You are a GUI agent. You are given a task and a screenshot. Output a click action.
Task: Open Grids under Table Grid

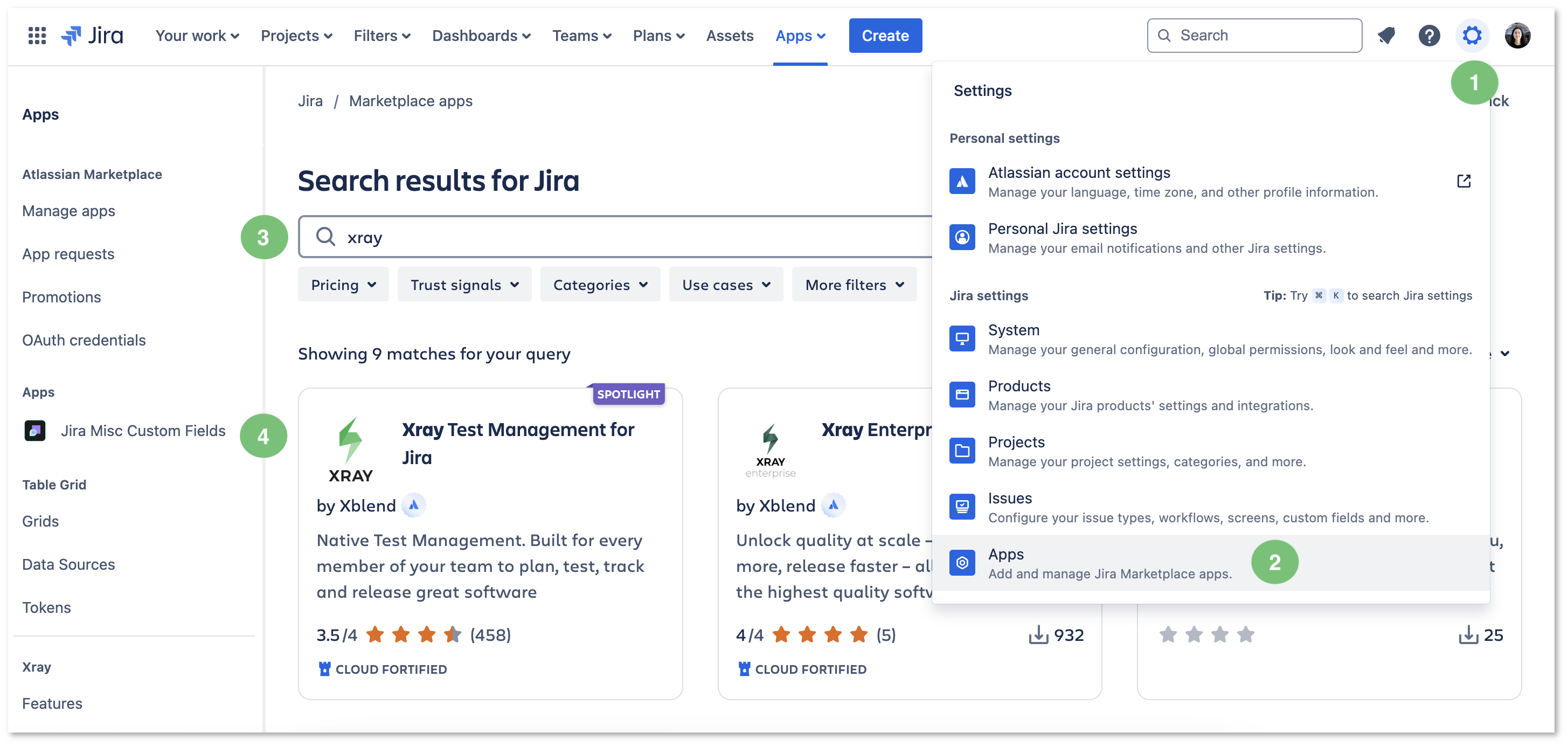tap(40, 521)
